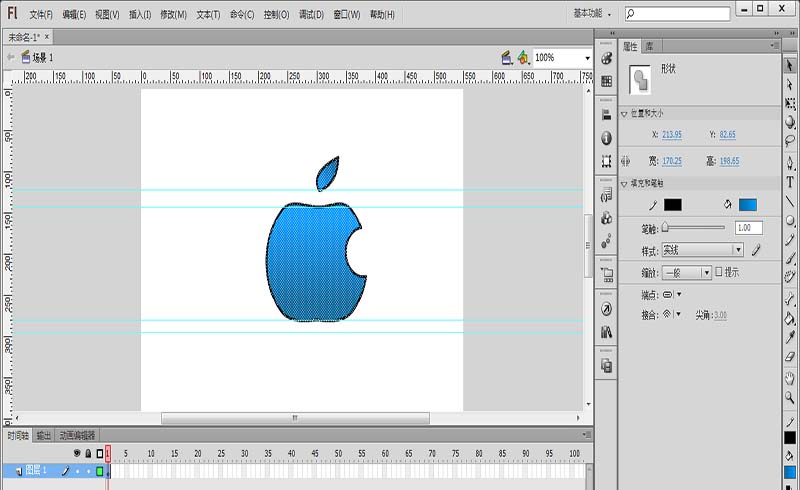The width and height of the screenshot is (800, 490).
Task: Select the Bone tool
Action: pyautogui.click(x=789, y=299)
